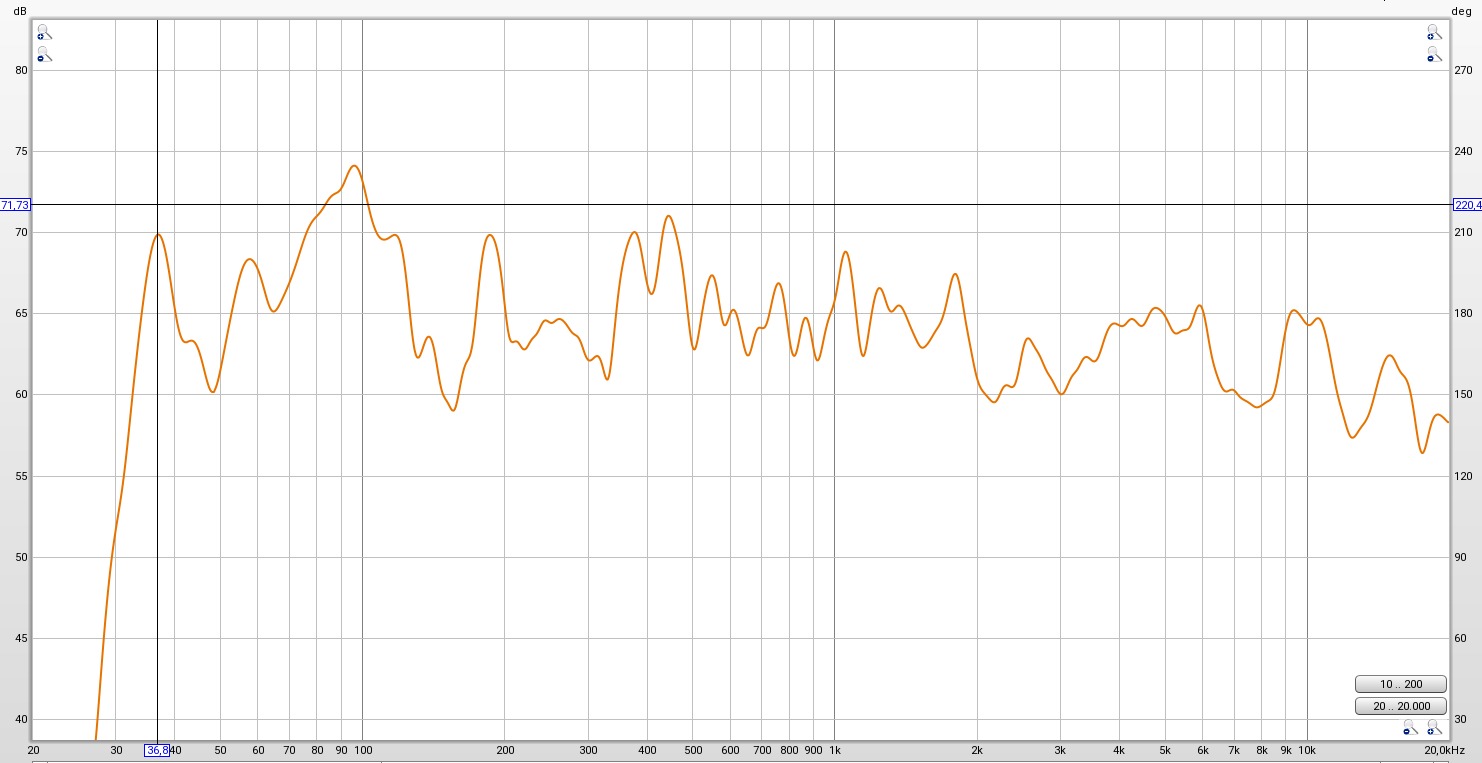This screenshot has width=1482, height=763.
Task: Click the 150 deg axis label
Action: [x=1463, y=395]
